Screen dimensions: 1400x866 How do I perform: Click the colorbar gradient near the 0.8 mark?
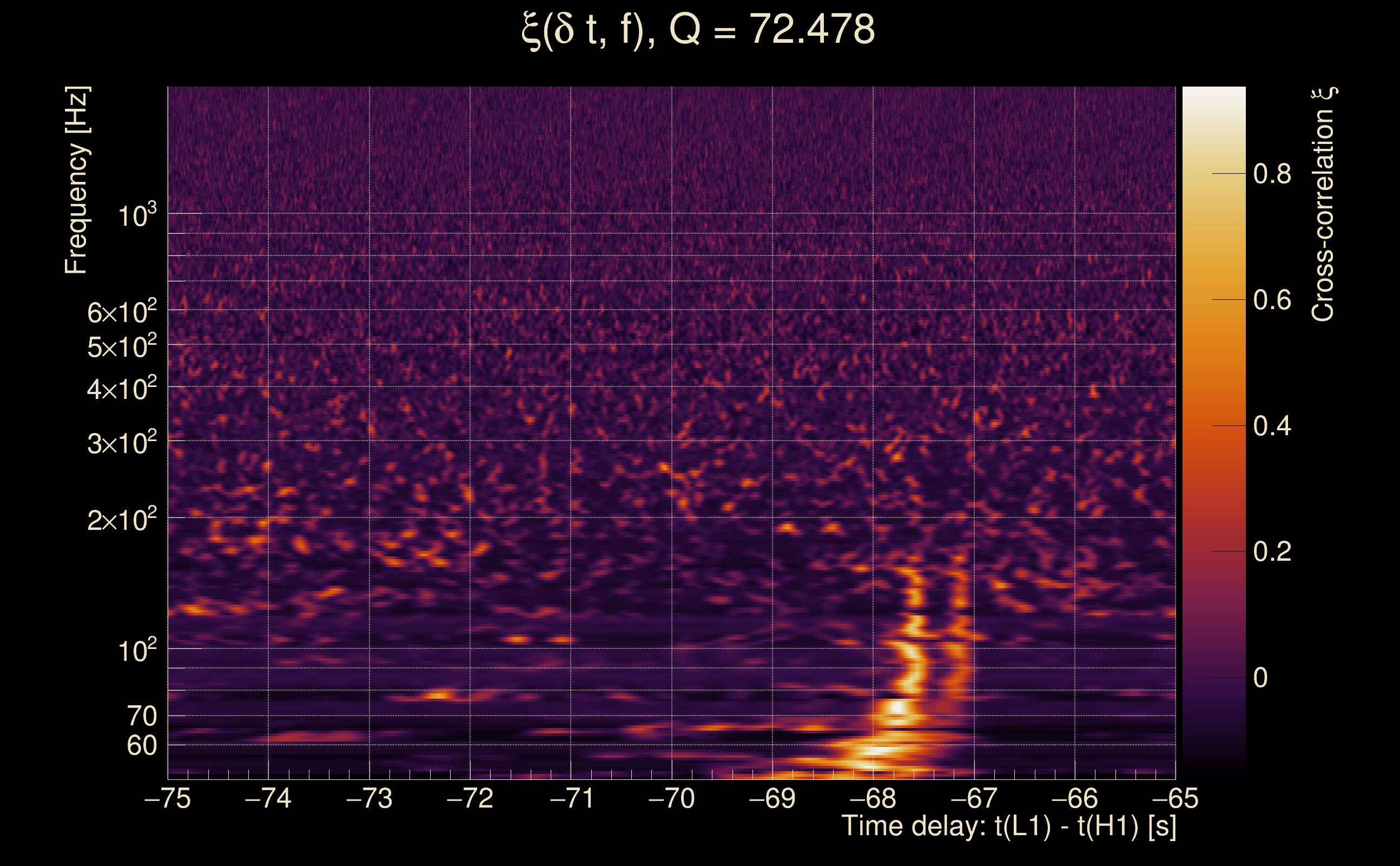click(1213, 173)
